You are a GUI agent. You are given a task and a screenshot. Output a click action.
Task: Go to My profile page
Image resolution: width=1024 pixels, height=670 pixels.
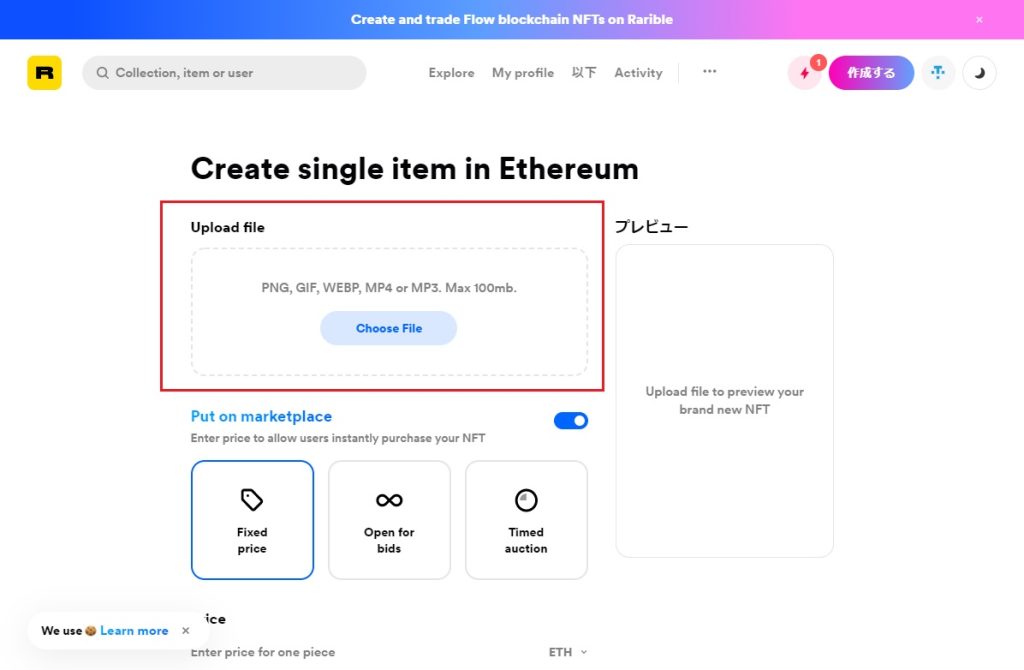click(x=523, y=72)
